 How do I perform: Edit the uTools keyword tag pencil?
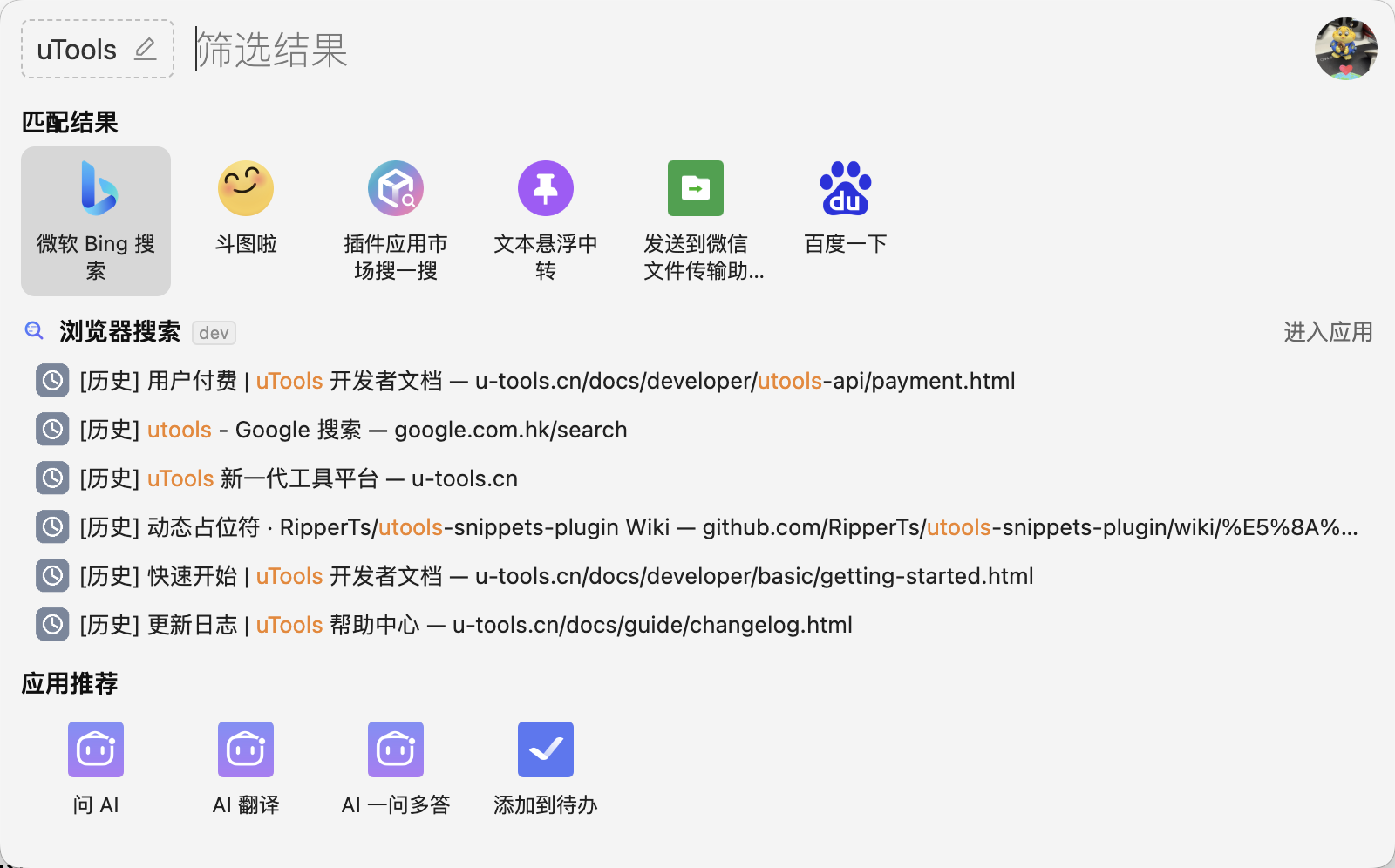(146, 49)
